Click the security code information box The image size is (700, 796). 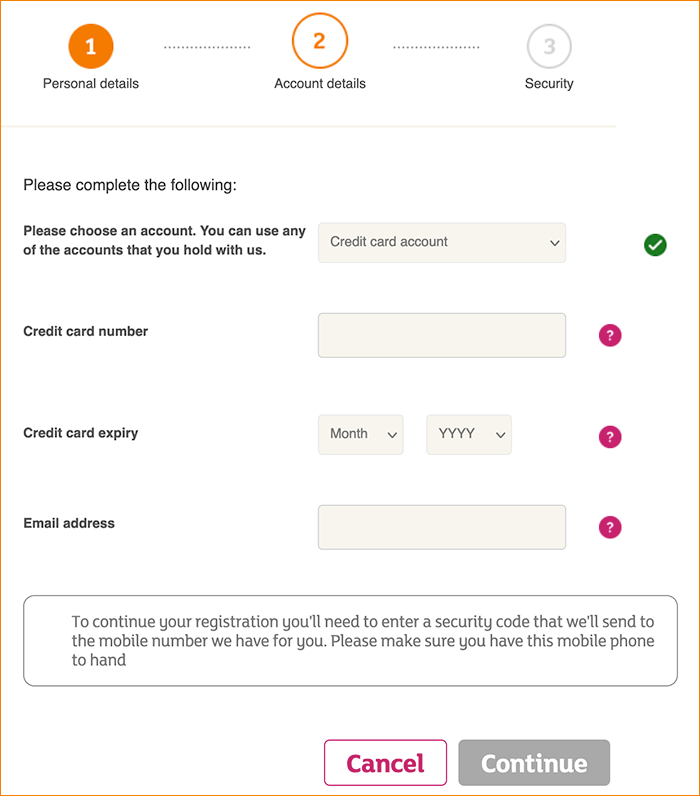(x=350, y=641)
